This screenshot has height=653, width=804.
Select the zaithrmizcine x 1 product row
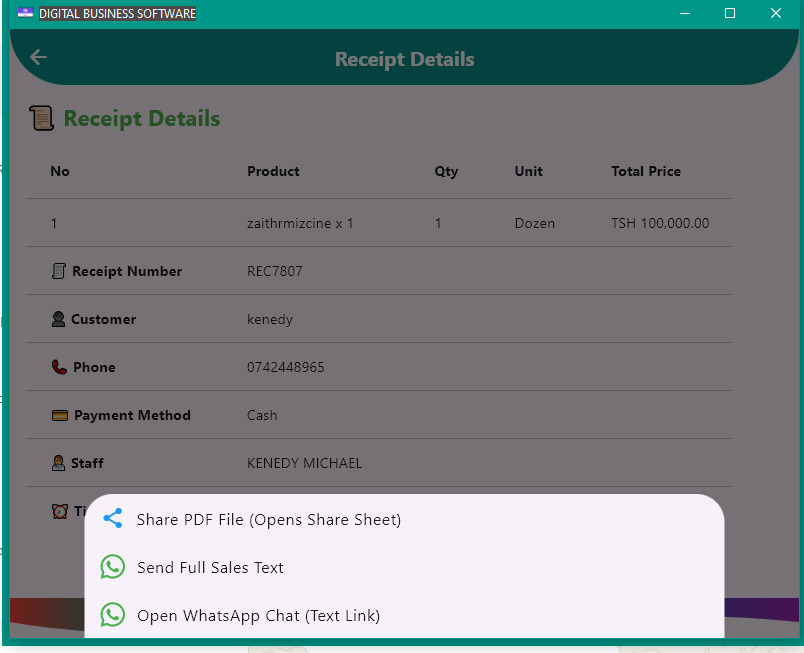point(300,223)
